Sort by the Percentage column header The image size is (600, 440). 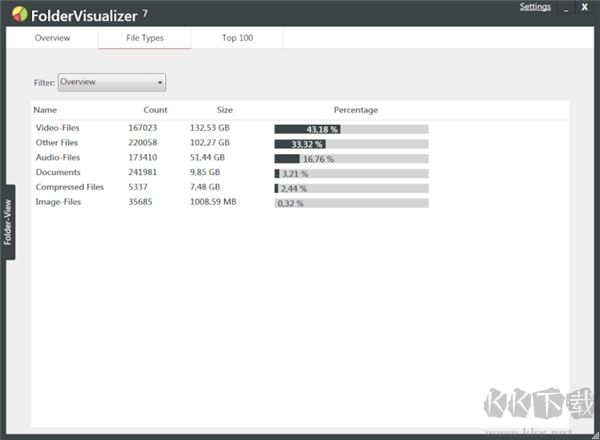(355, 110)
